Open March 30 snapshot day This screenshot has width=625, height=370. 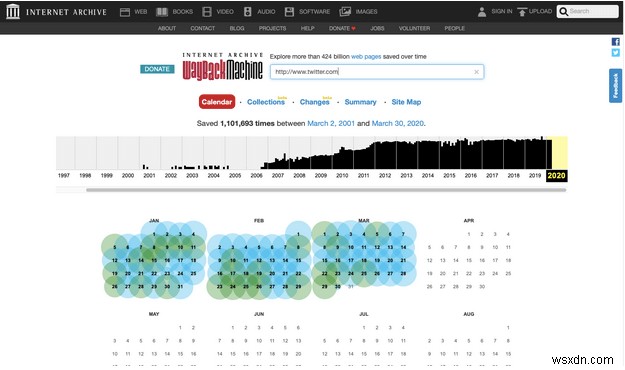click(338, 287)
